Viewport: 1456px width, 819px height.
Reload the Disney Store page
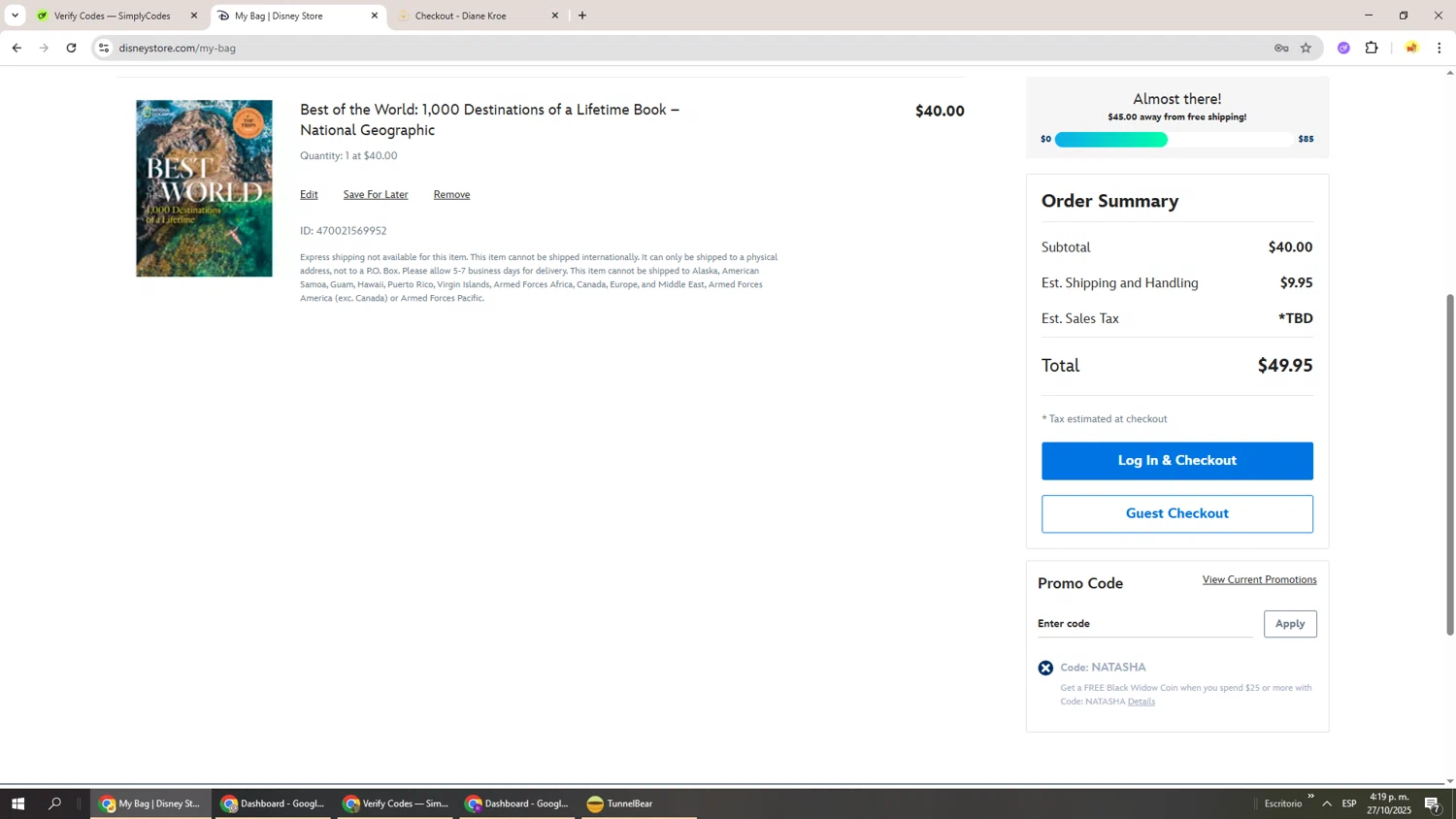tap(71, 48)
